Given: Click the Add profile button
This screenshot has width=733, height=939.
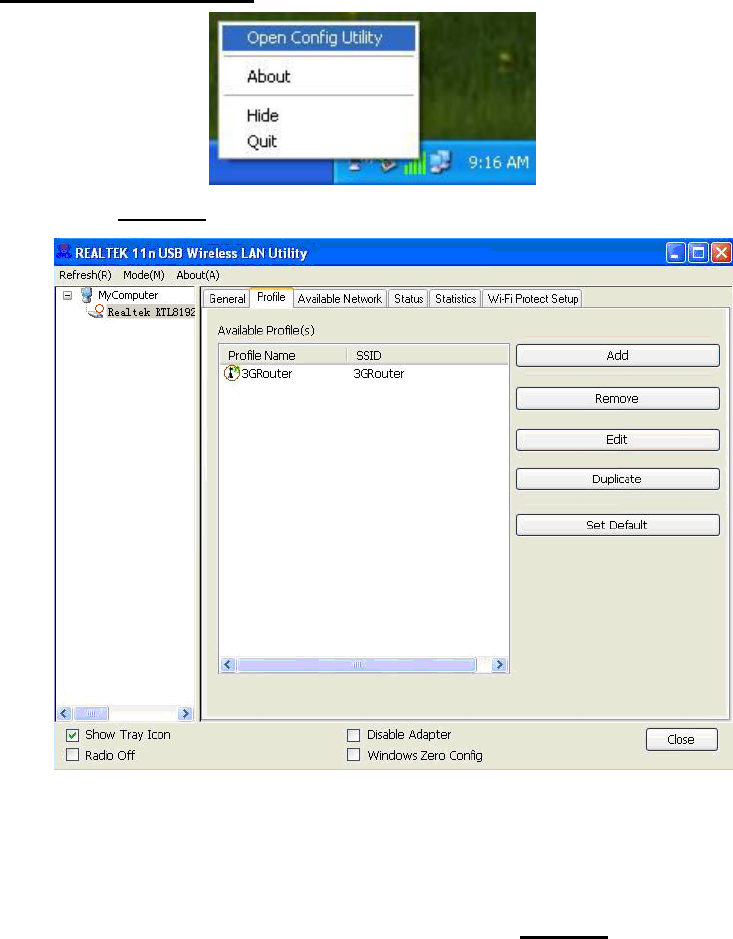Looking at the screenshot, I should (x=617, y=356).
